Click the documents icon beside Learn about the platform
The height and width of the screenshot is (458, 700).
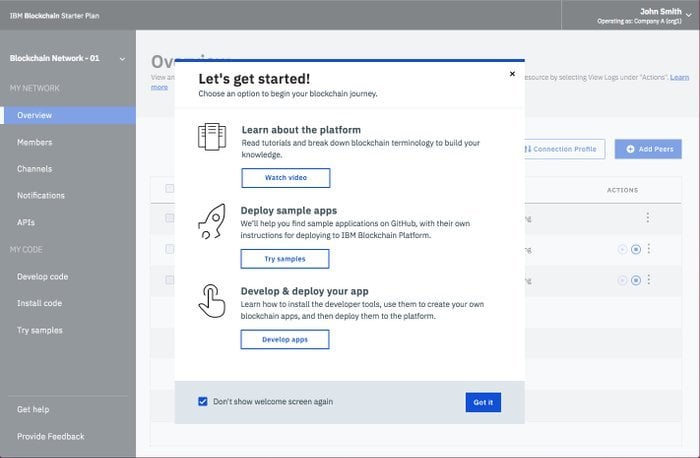(x=212, y=137)
